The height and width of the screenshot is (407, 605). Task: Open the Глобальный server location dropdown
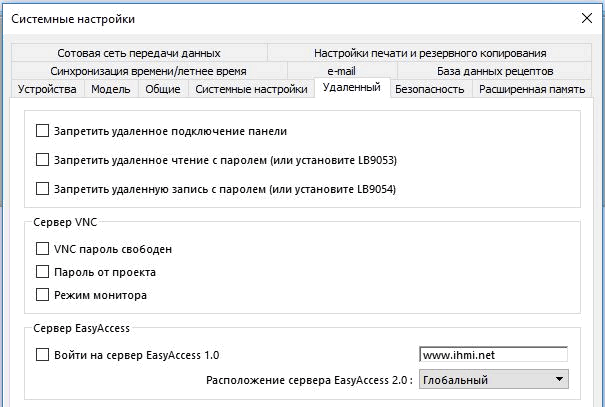pos(493,380)
